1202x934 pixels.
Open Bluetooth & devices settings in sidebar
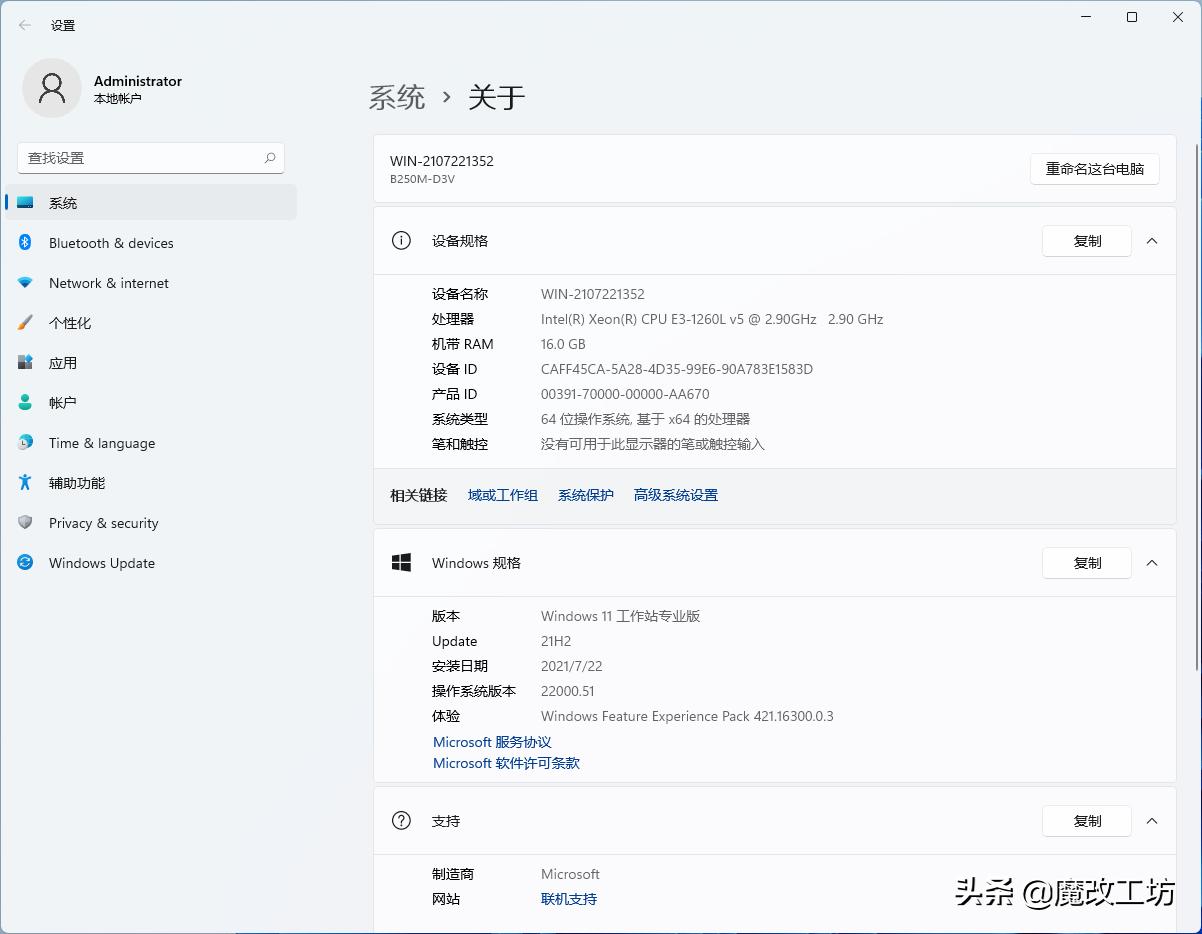click(x=110, y=243)
